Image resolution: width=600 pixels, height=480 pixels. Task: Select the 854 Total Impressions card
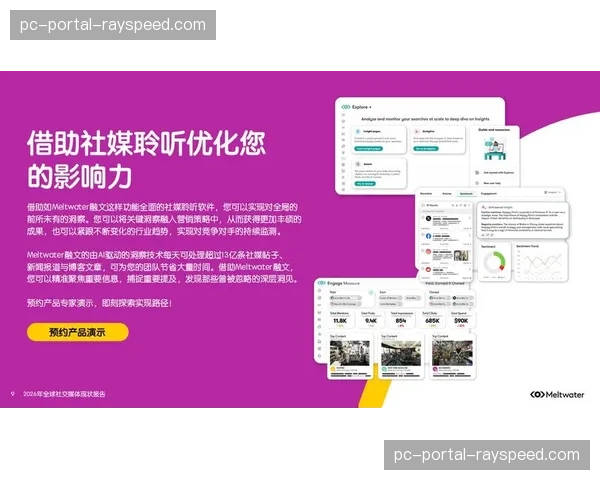pyautogui.click(x=401, y=319)
